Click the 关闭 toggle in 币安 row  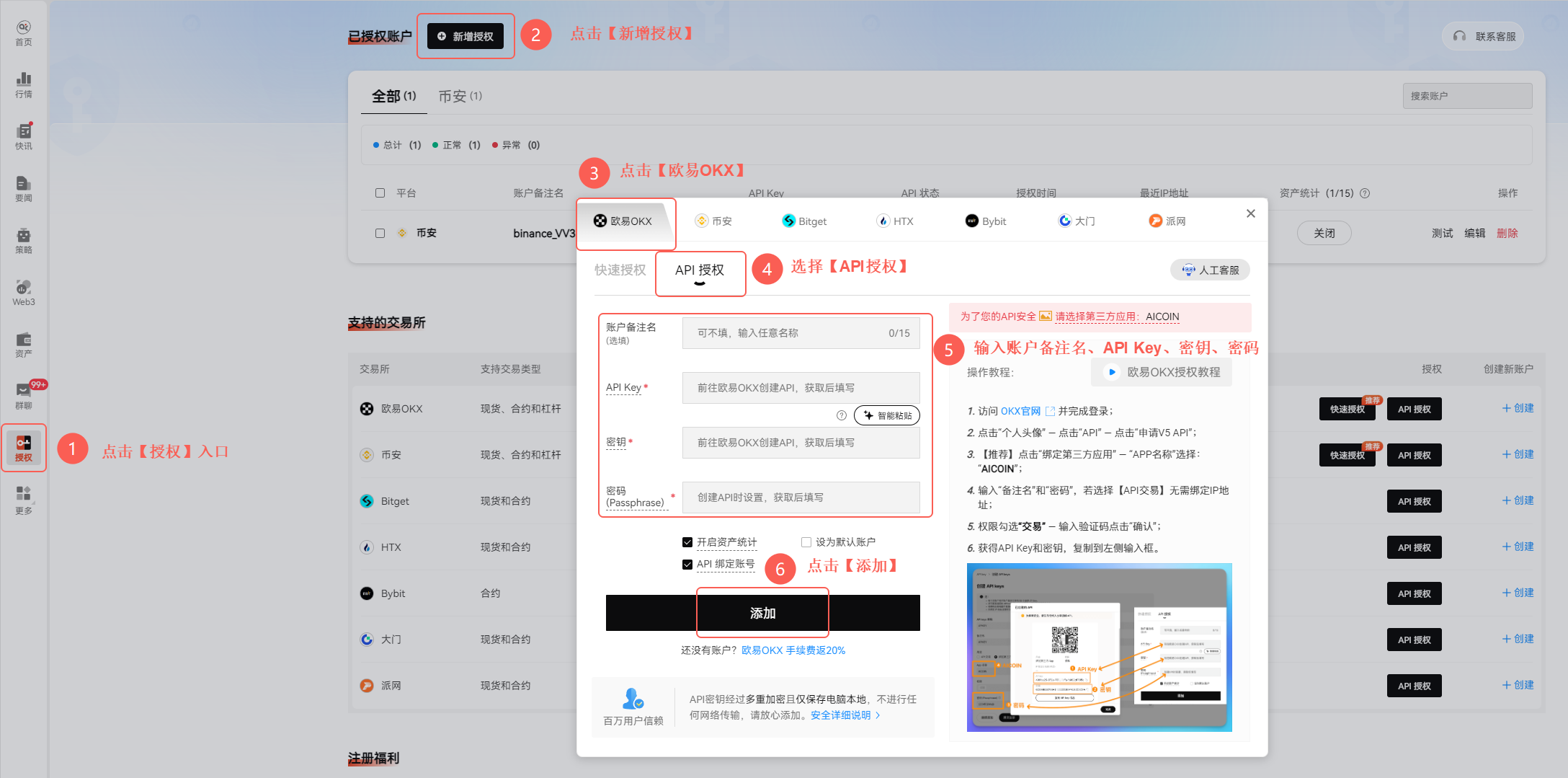point(1324,233)
